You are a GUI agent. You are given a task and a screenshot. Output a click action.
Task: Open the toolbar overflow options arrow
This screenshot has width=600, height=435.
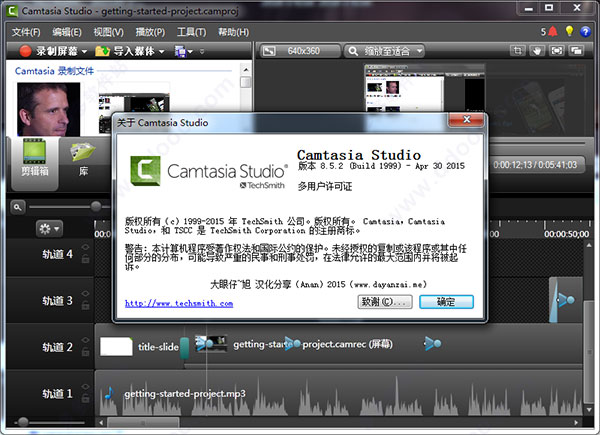tap(202, 51)
